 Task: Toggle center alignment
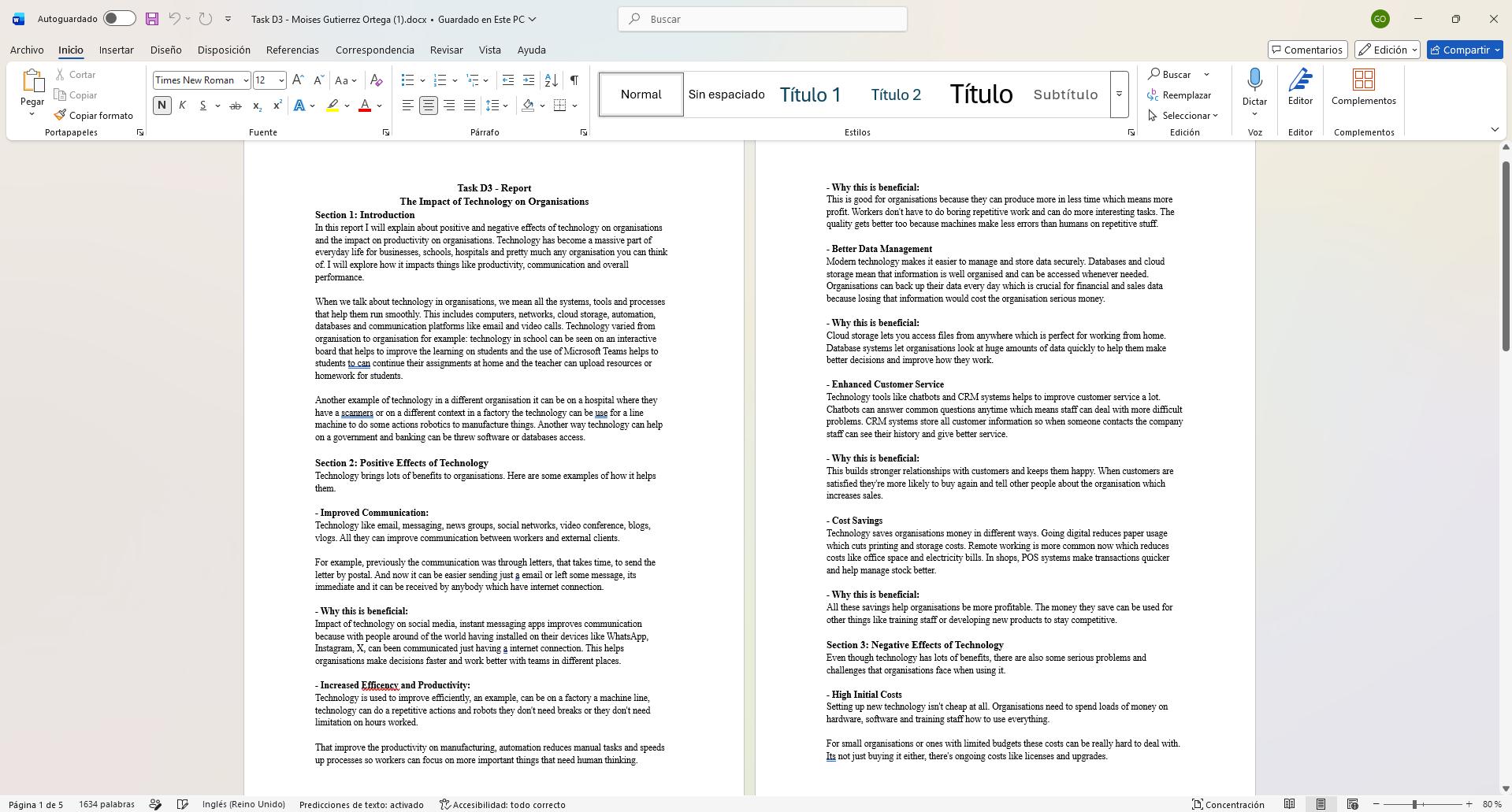tap(428, 106)
